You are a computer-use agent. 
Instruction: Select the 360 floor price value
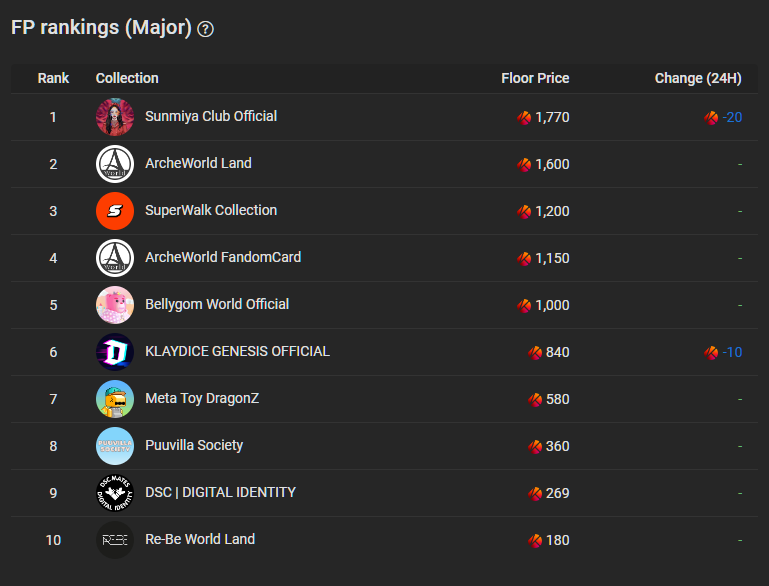(558, 447)
